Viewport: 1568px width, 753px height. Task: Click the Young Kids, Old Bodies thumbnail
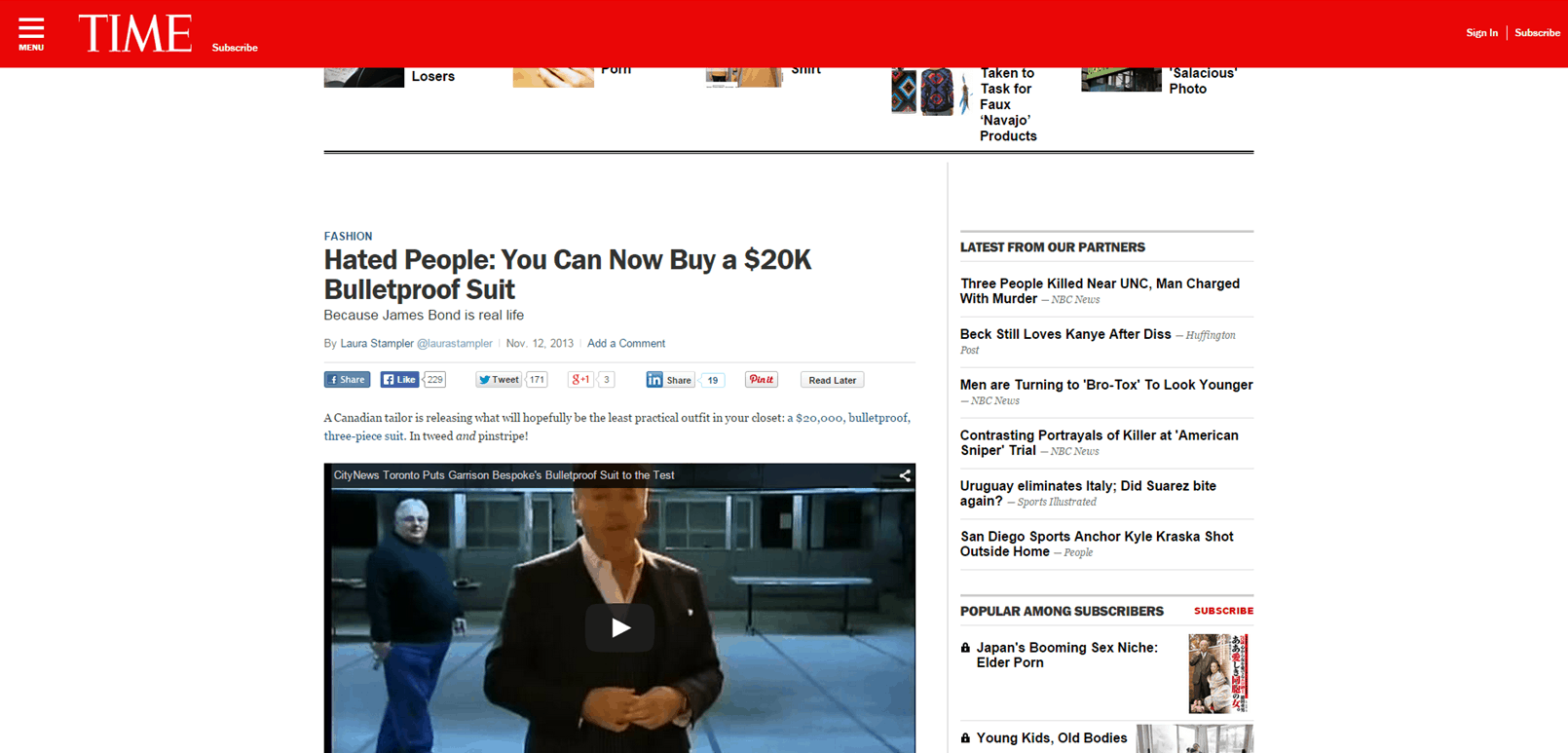(1195, 738)
